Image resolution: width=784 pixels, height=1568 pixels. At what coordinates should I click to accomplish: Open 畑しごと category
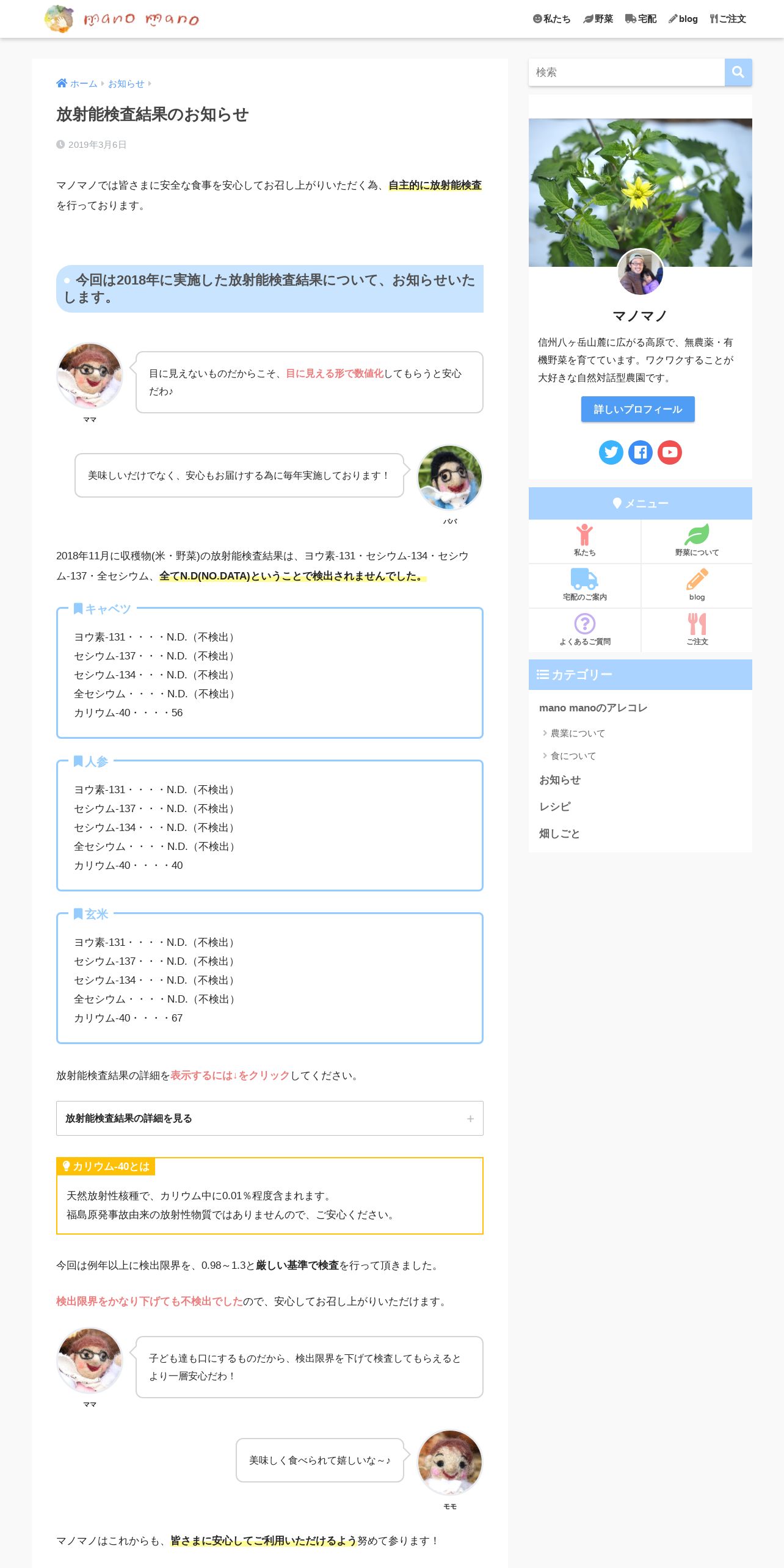tap(559, 833)
